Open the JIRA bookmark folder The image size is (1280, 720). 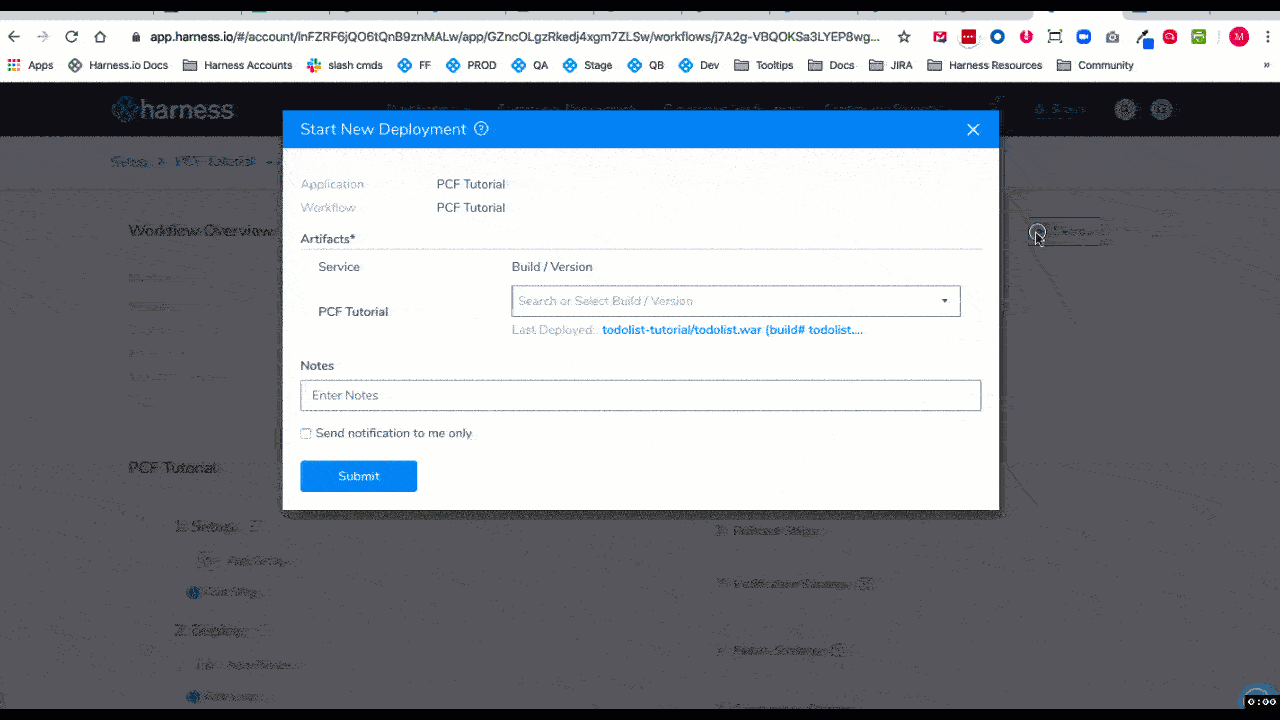coord(891,65)
